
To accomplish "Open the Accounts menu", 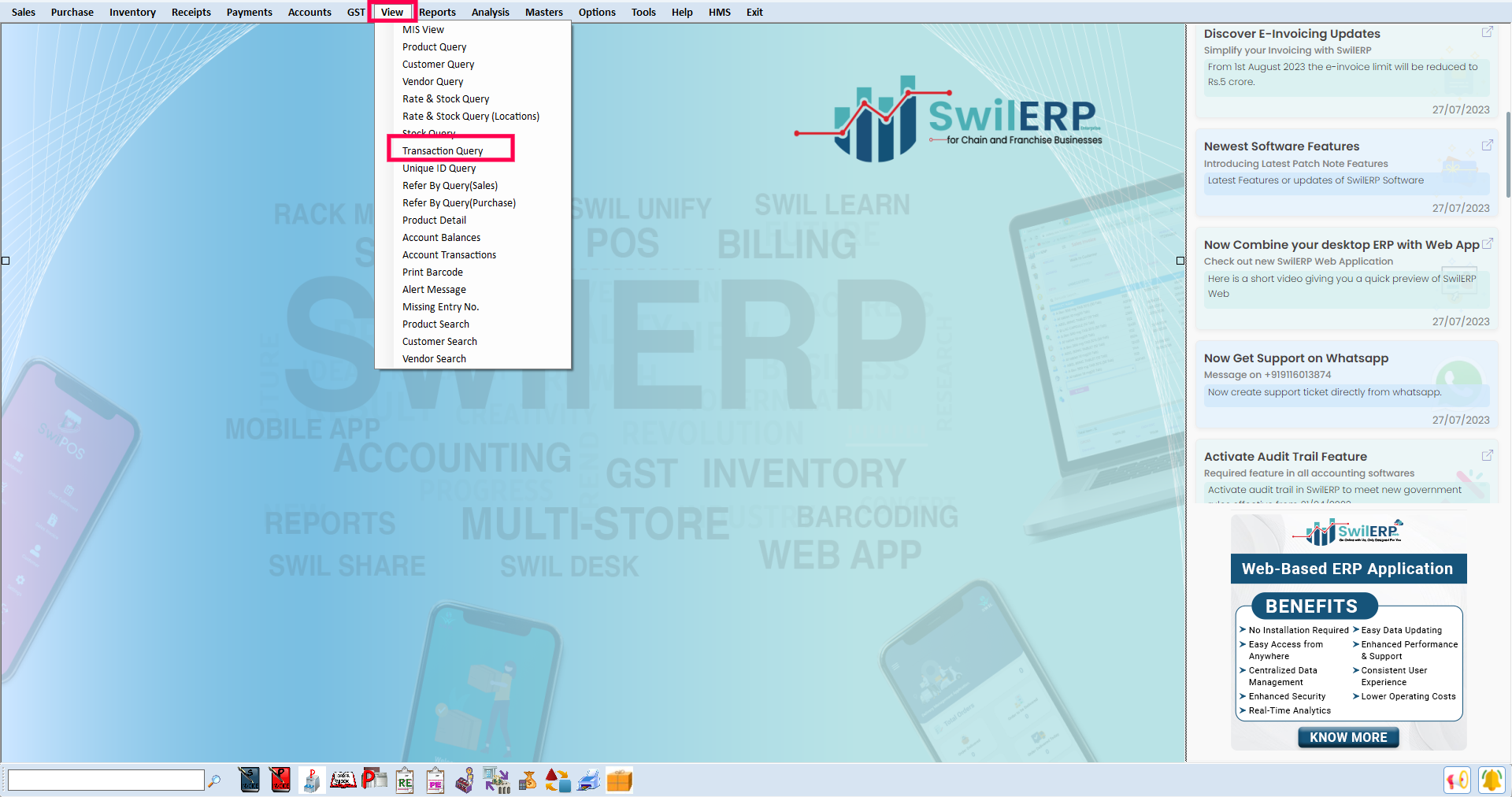I will 309,12.
